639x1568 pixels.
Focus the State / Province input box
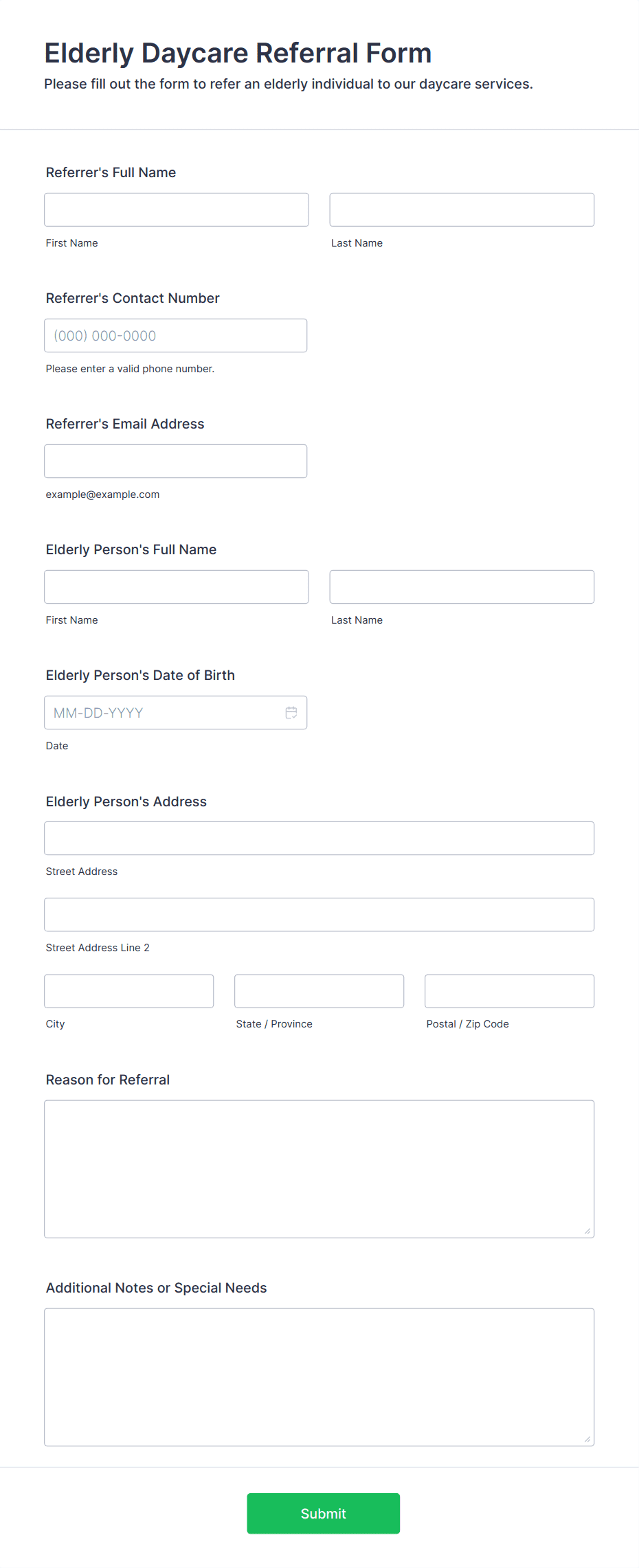coord(319,991)
